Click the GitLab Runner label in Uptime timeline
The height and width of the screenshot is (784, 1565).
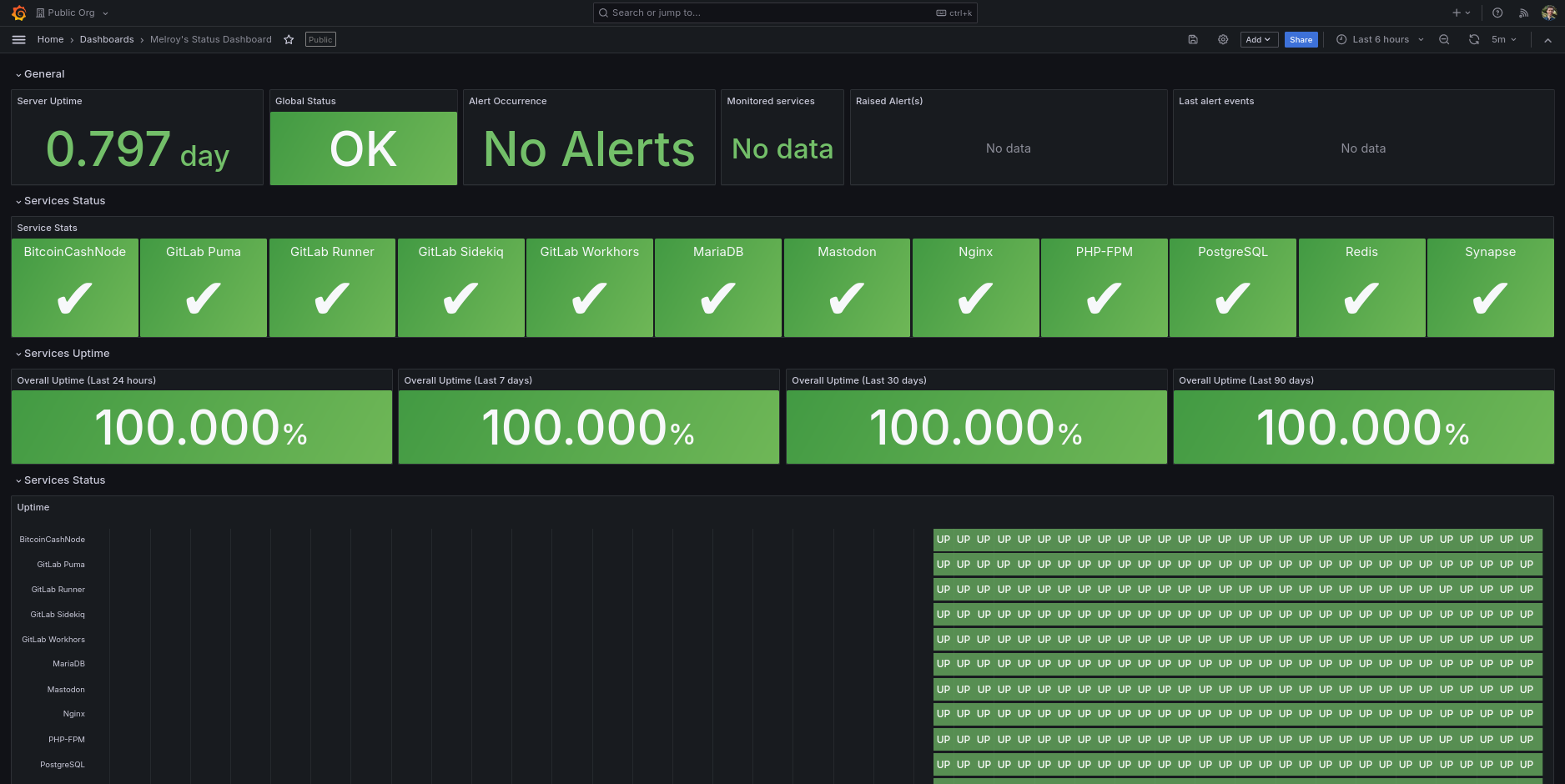pos(58,590)
